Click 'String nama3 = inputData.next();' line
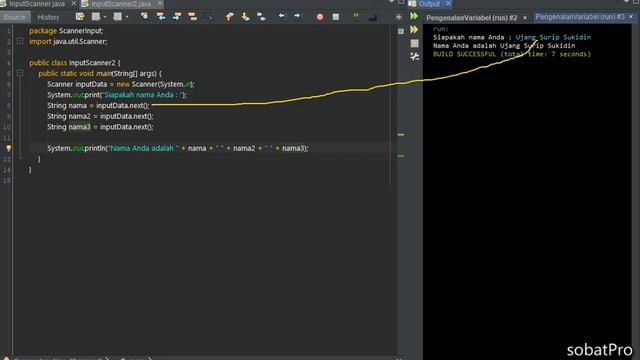Screen dimensions: 640x360 (x=100, y=127)
